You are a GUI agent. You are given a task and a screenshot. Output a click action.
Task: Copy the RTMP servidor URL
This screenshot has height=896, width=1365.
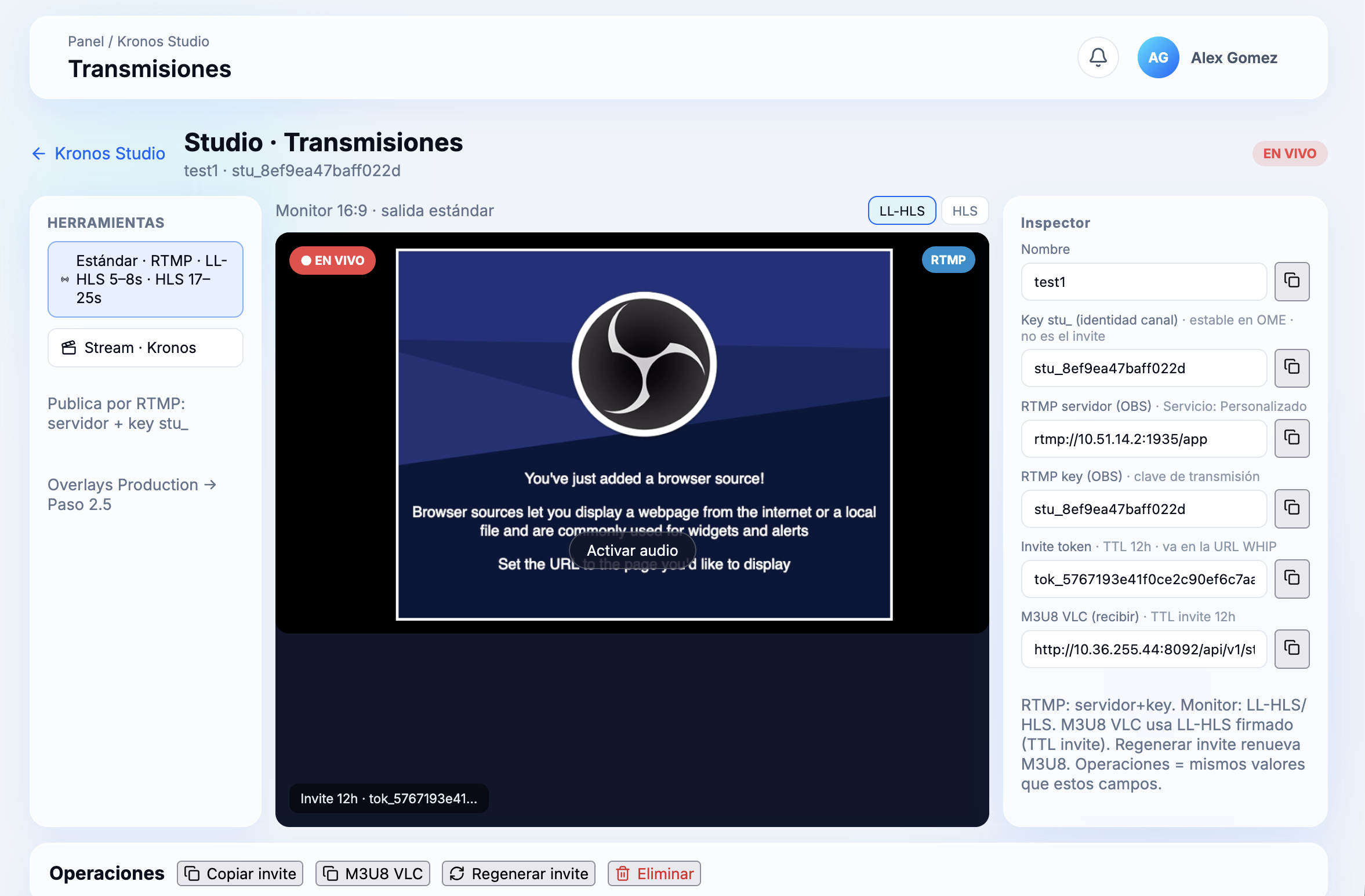pos(1291,438)
